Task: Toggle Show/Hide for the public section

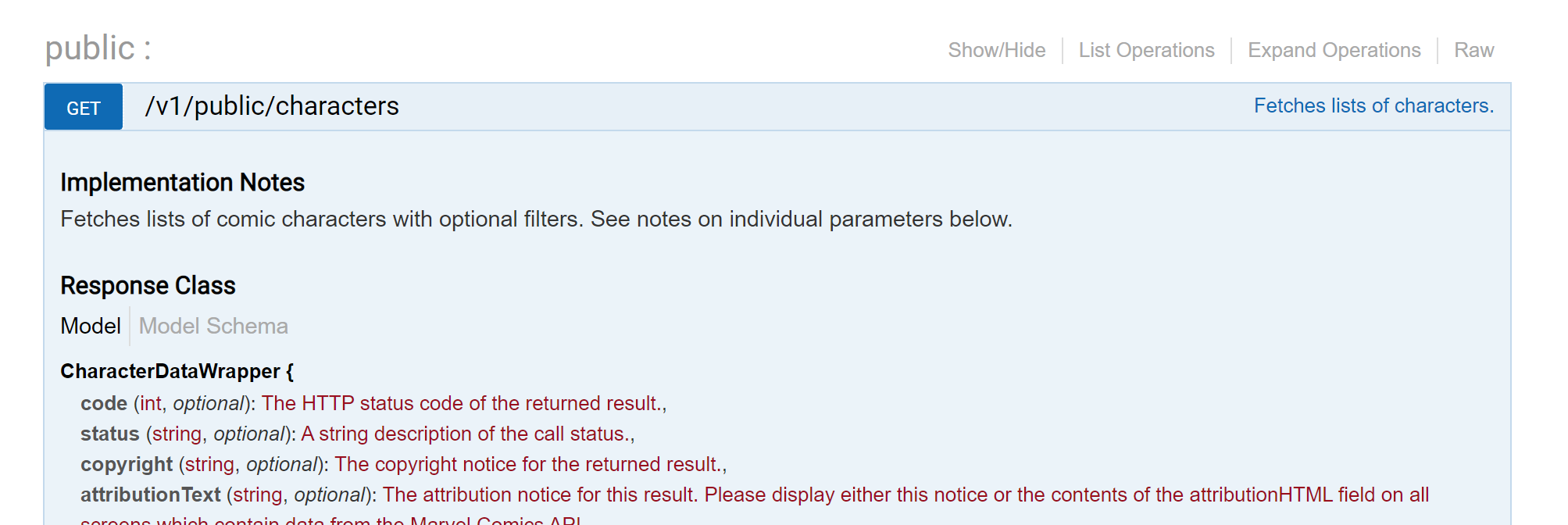Action: pyautogui.click(x=996, y=50)
